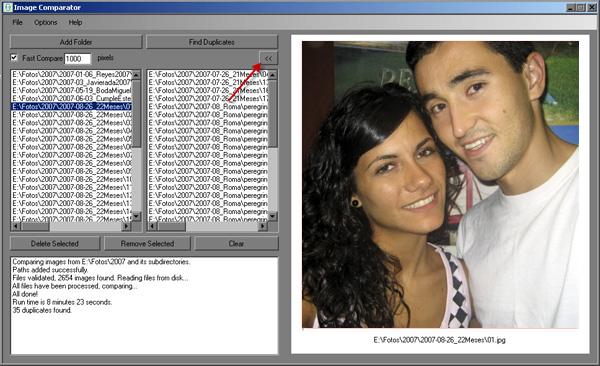Image resolution: width=600 pixels, height=366 pixels.
Task: Click the '35 duplicates found.' log line
Action: 42,310
